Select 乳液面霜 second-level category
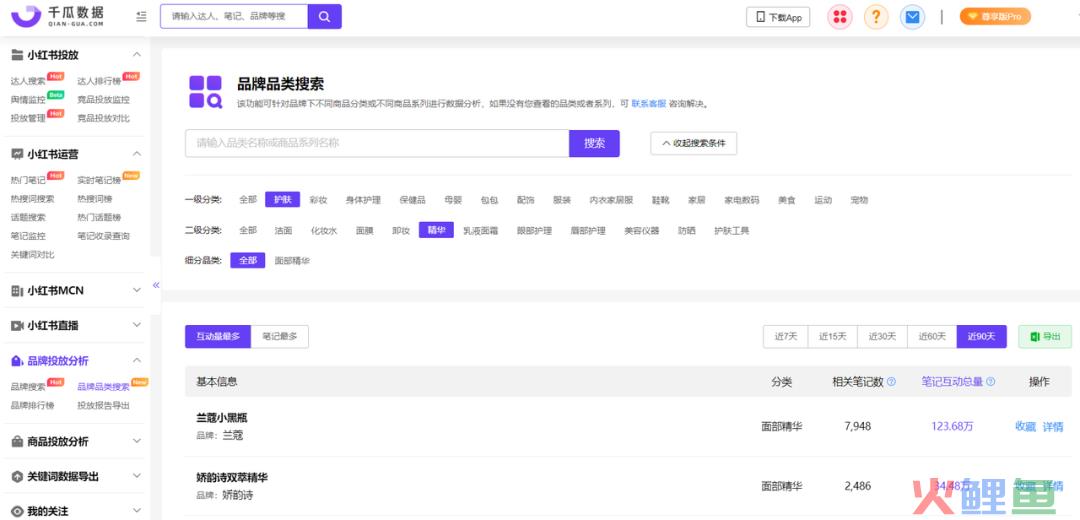 (480, 230)
